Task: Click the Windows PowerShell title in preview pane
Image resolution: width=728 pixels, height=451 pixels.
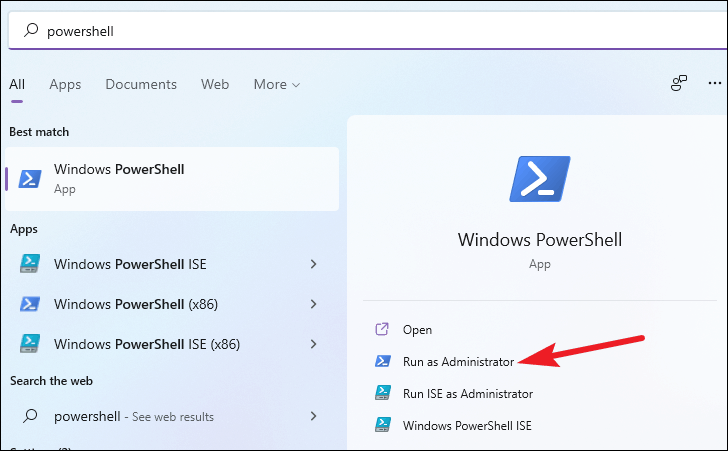Action: 540,240
